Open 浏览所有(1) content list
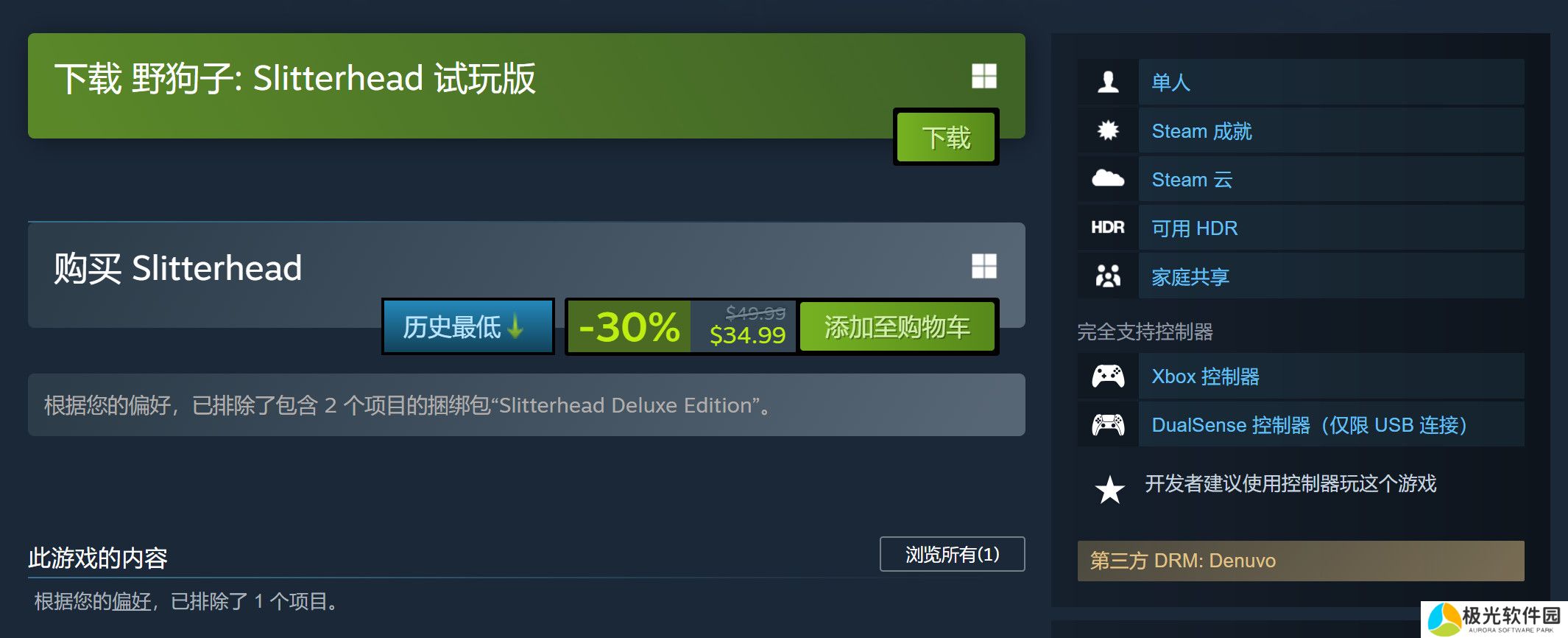This screenshot has width=1568, height=638. click(953, 554)
